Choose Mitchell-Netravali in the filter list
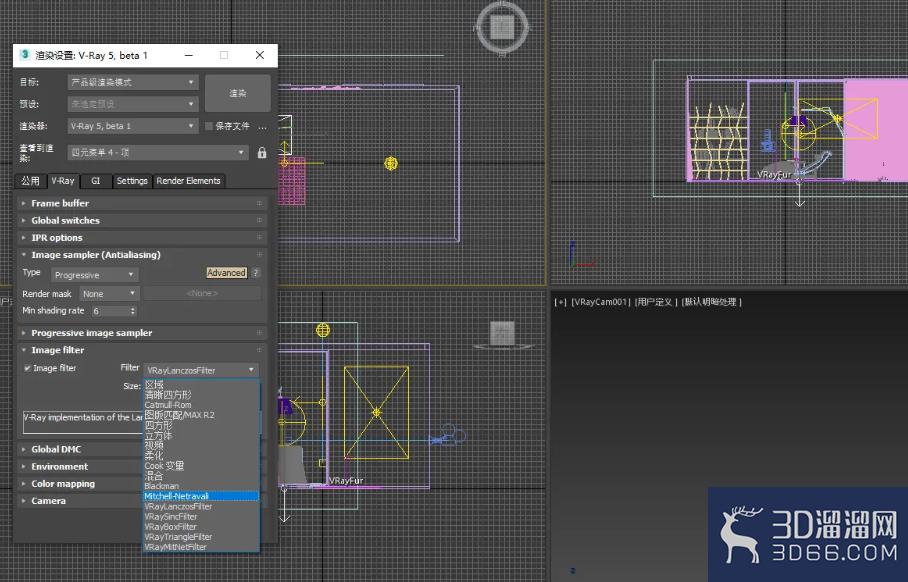 (201, 496)
